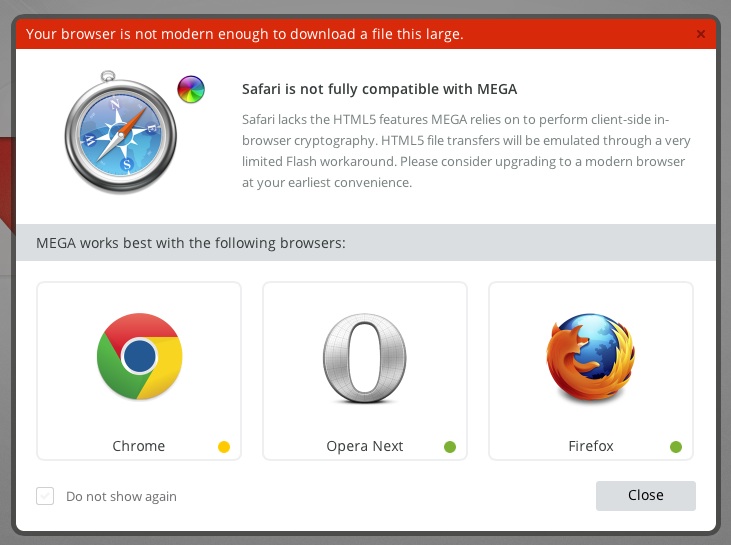
Task: Click the Safari compass icon
Action: point(121,132)
